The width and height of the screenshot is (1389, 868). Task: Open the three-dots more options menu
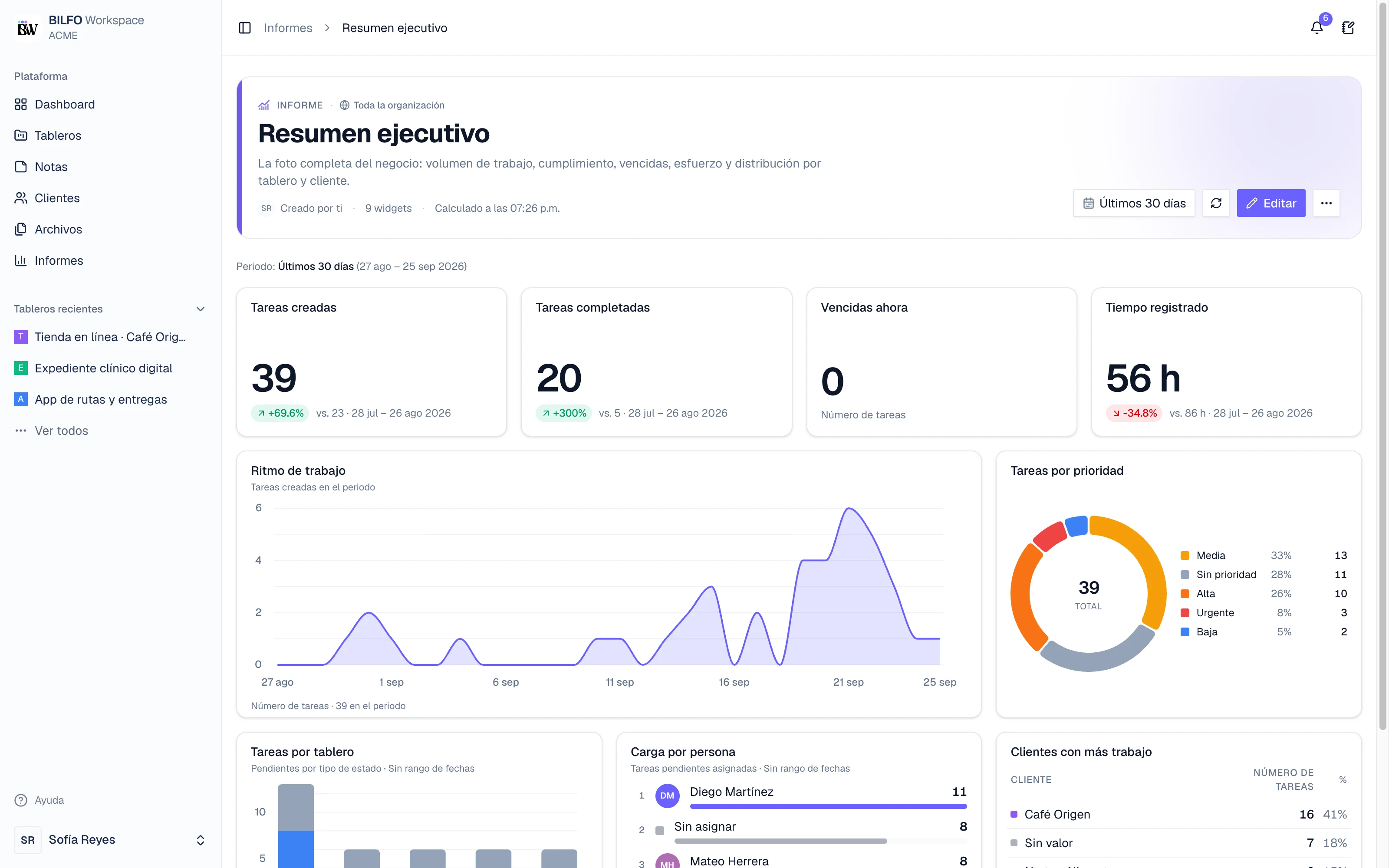(1326, 203)
